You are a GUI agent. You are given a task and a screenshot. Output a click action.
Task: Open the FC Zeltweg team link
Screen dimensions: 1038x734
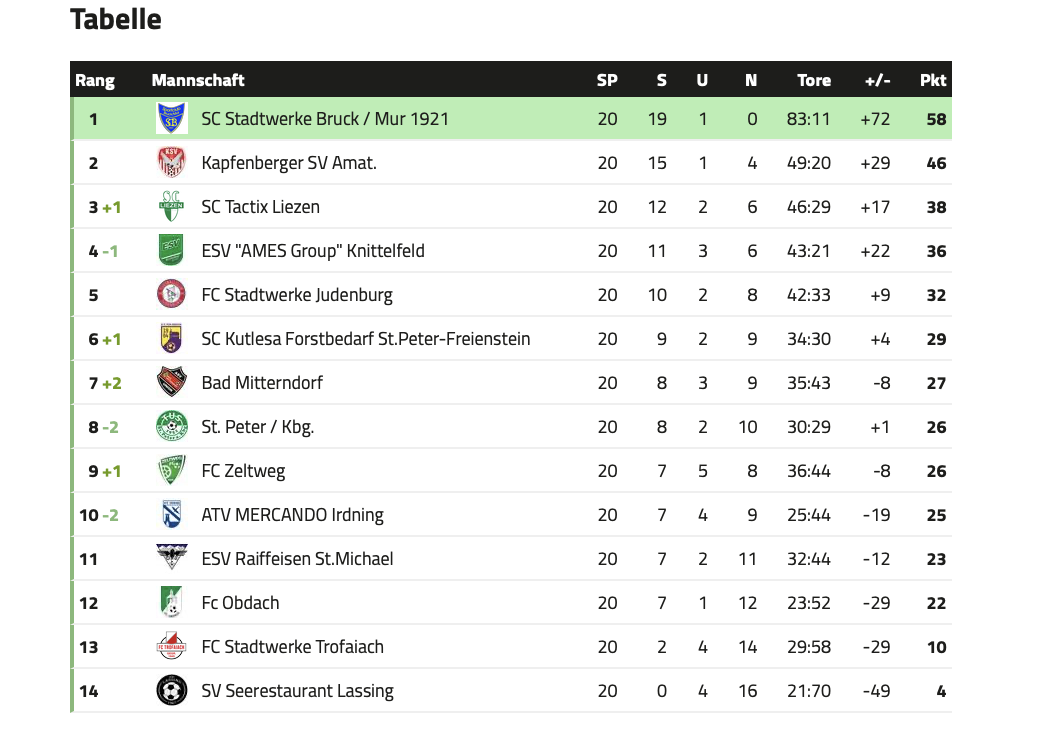click(x=243, y=471)
